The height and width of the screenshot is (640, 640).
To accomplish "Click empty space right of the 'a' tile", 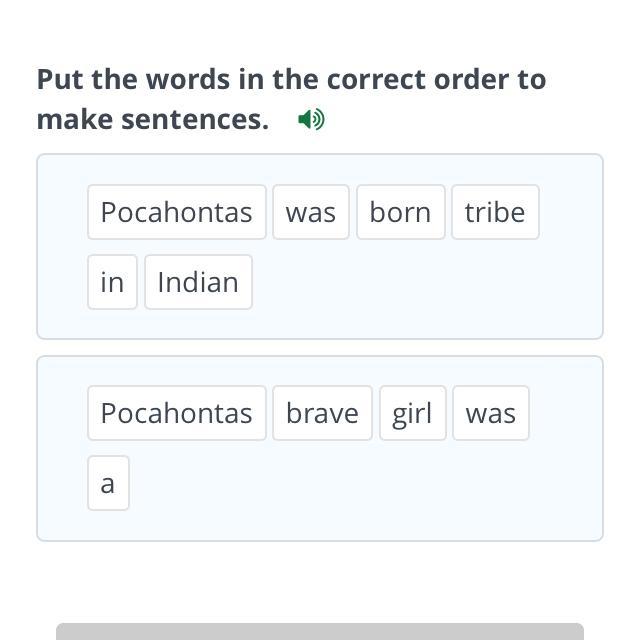I will click(360, 483).
